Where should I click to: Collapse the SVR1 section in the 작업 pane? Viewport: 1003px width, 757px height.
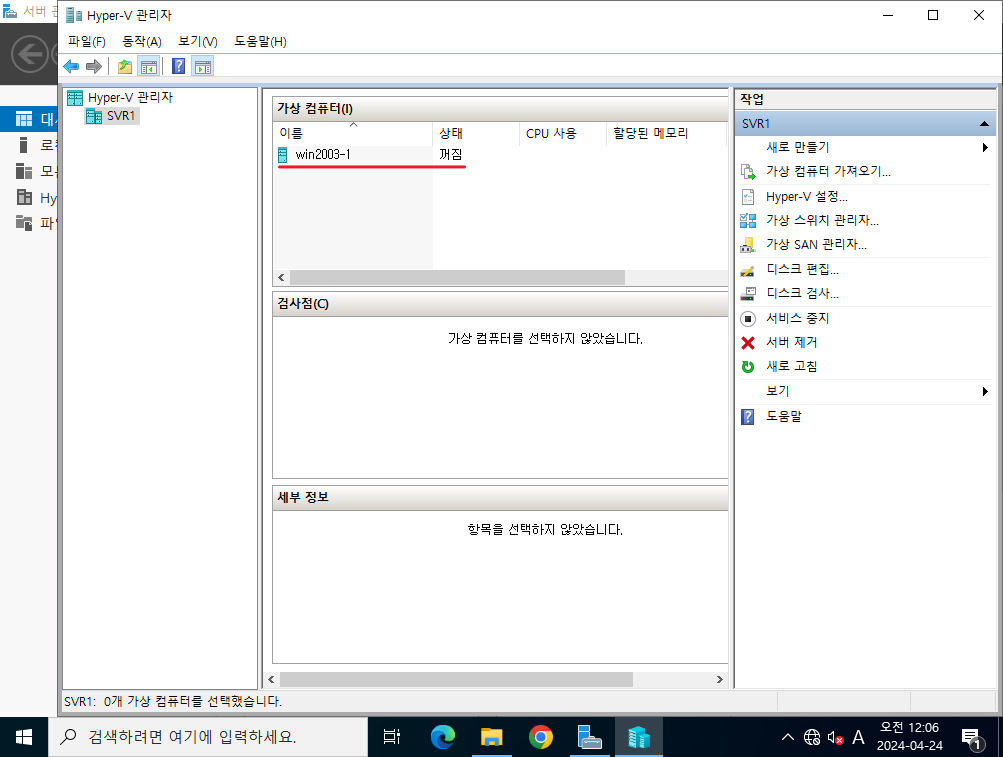pos(984,124)
